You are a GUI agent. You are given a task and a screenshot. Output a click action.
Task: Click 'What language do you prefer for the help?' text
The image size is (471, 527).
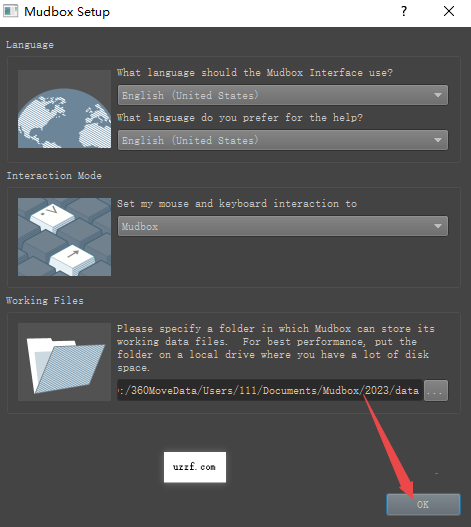click(240, 118)
